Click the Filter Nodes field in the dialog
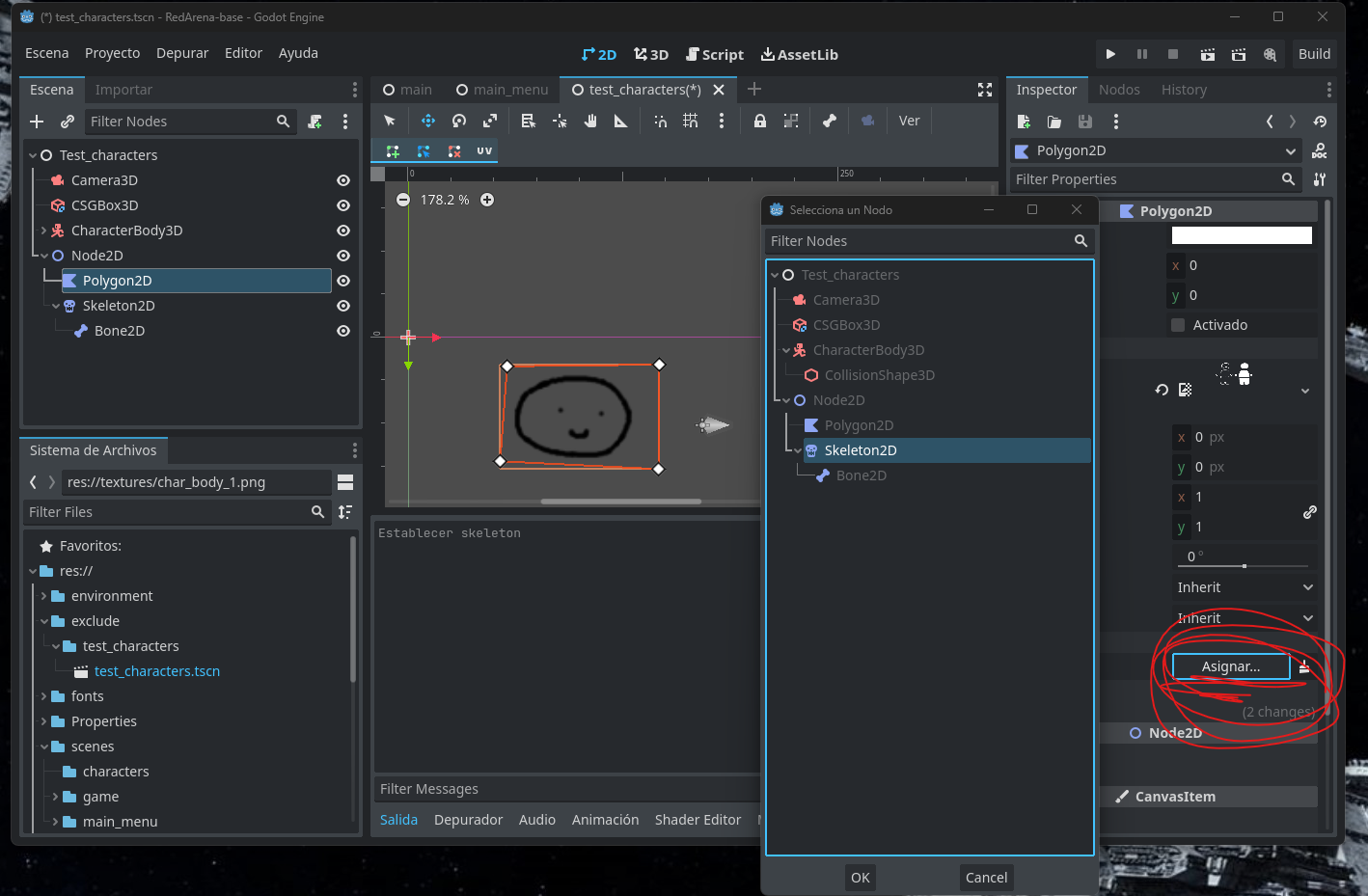Viewport: 1368px width, 896px height. coord(917,240)
